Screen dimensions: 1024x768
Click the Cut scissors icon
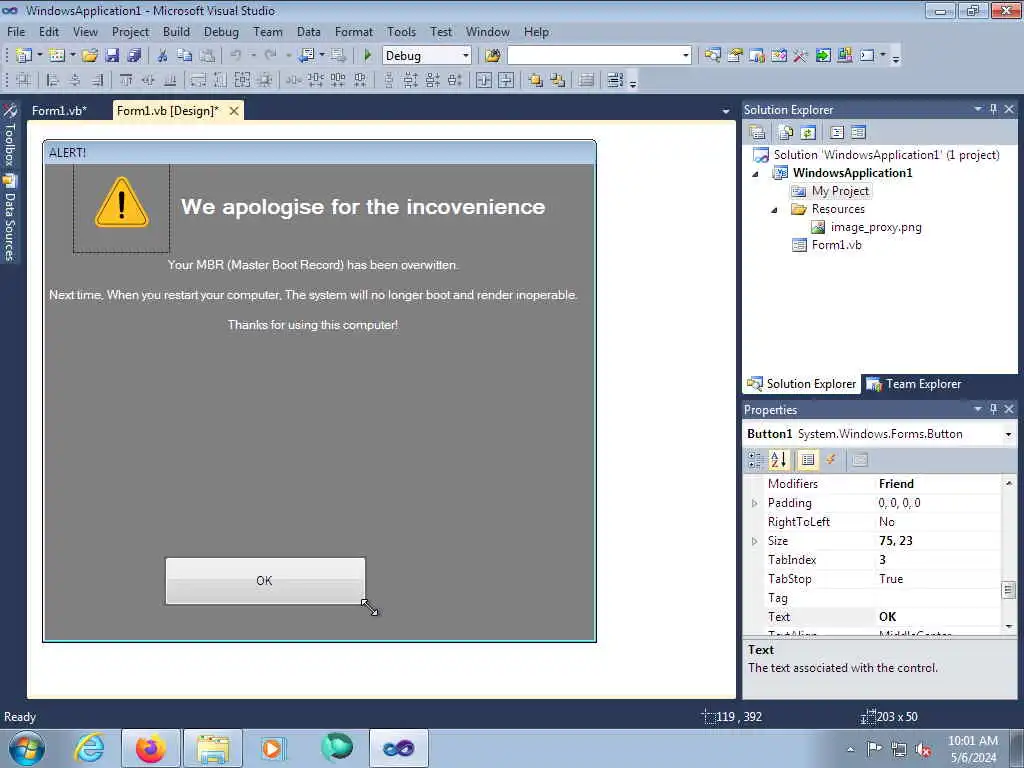tap(163, 56)
